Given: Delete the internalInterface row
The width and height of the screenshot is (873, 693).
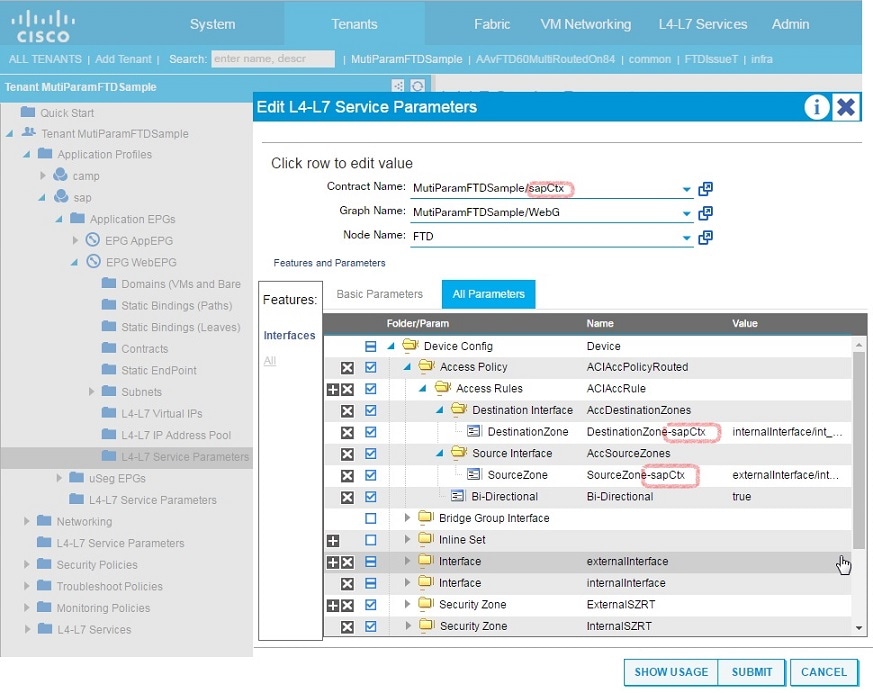Looking at the screenshot, I should pos(347,583).
